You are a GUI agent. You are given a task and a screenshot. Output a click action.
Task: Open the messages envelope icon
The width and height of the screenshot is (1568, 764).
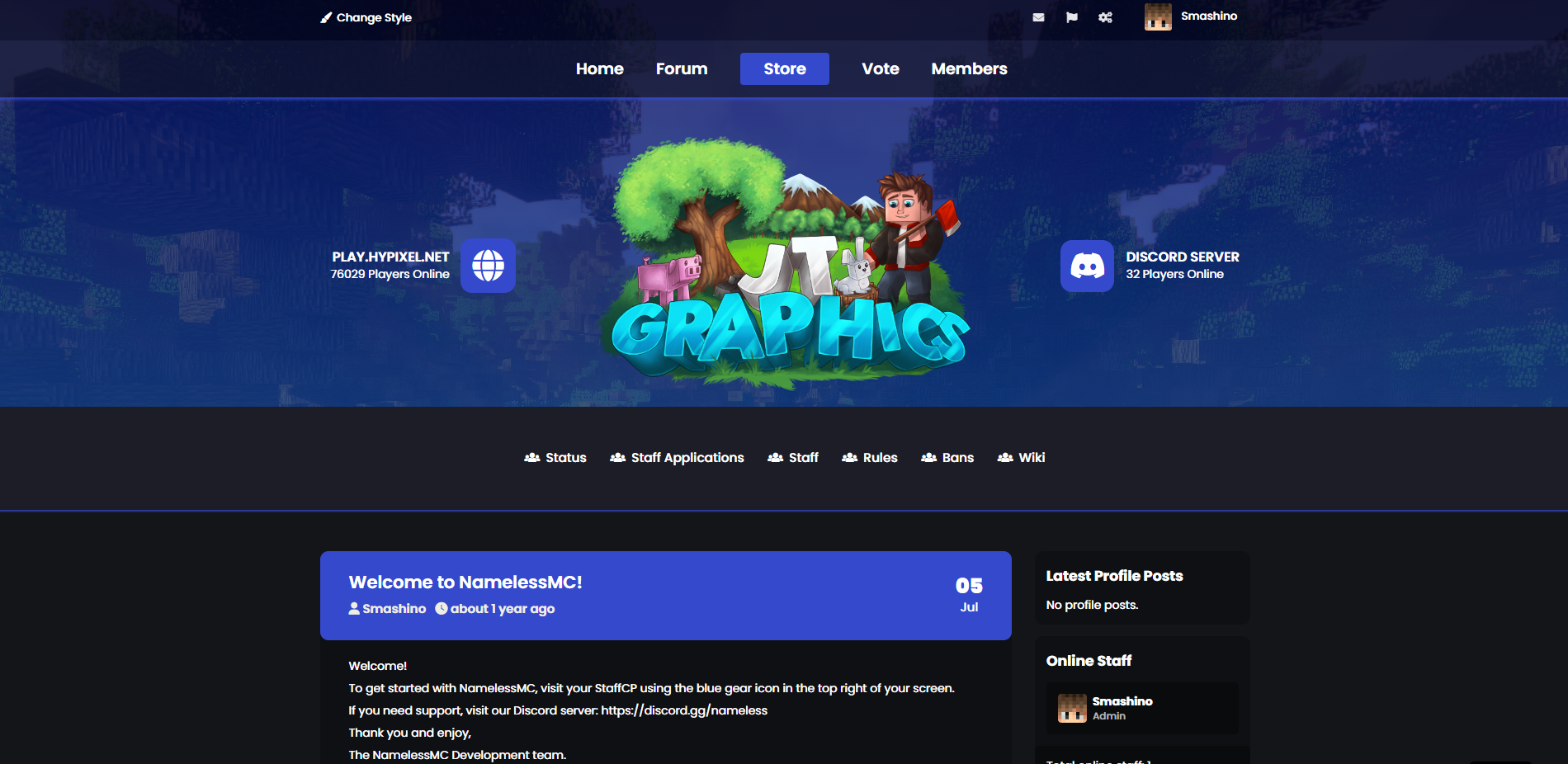coord(1038,17)
